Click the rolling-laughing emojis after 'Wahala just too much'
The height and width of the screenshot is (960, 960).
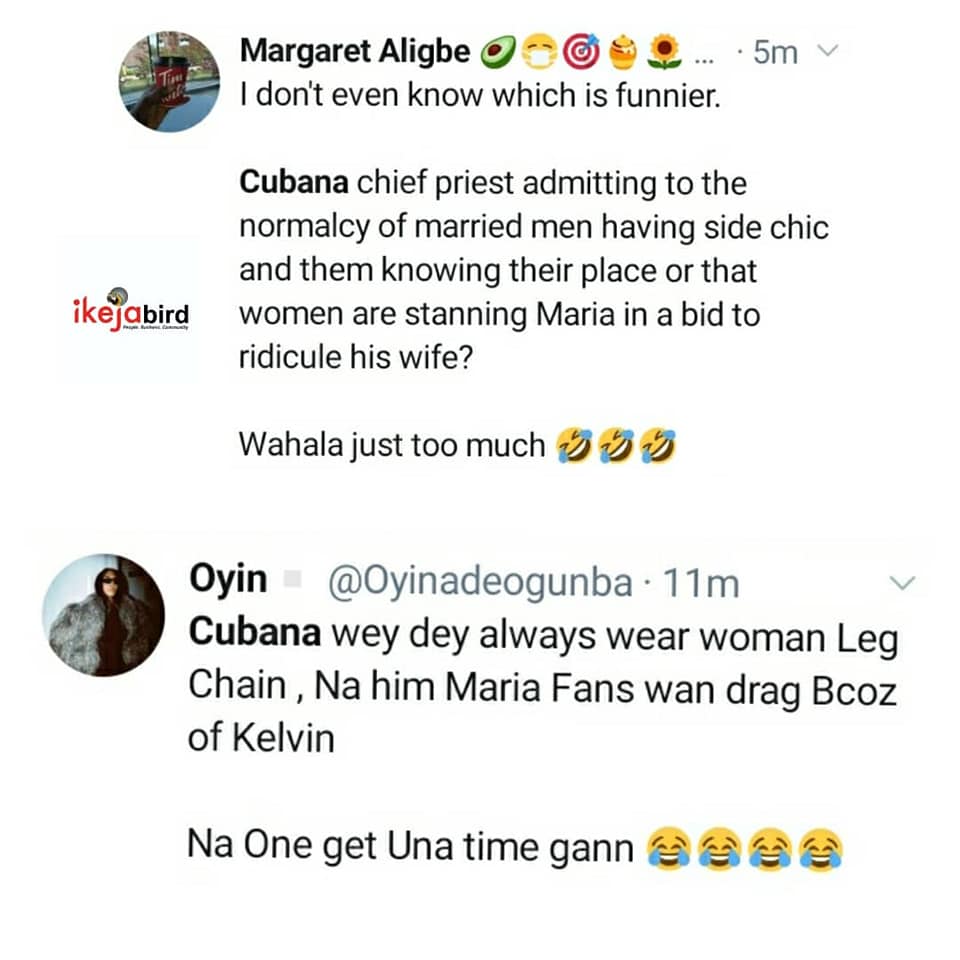(x=615, y=445)
